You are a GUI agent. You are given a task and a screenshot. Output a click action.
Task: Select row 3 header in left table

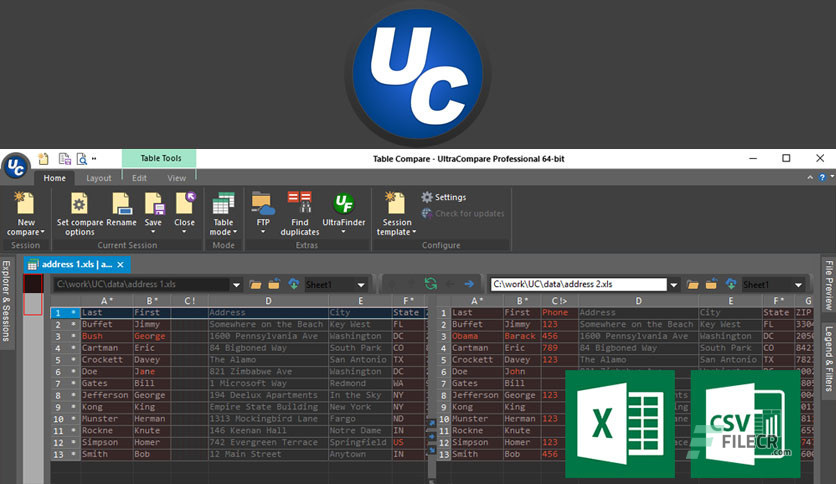pos(65,336)
